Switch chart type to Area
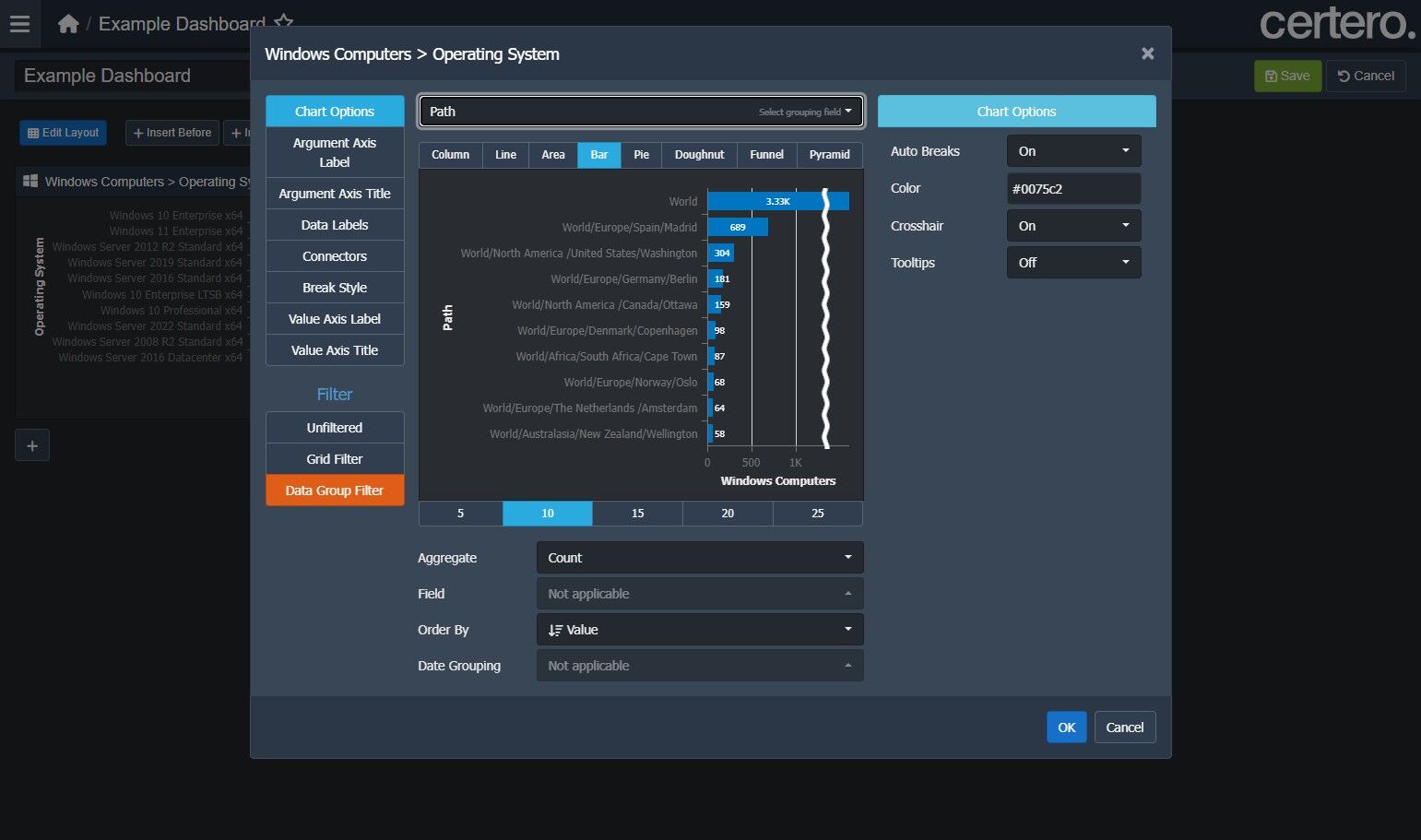 point(553,155)
